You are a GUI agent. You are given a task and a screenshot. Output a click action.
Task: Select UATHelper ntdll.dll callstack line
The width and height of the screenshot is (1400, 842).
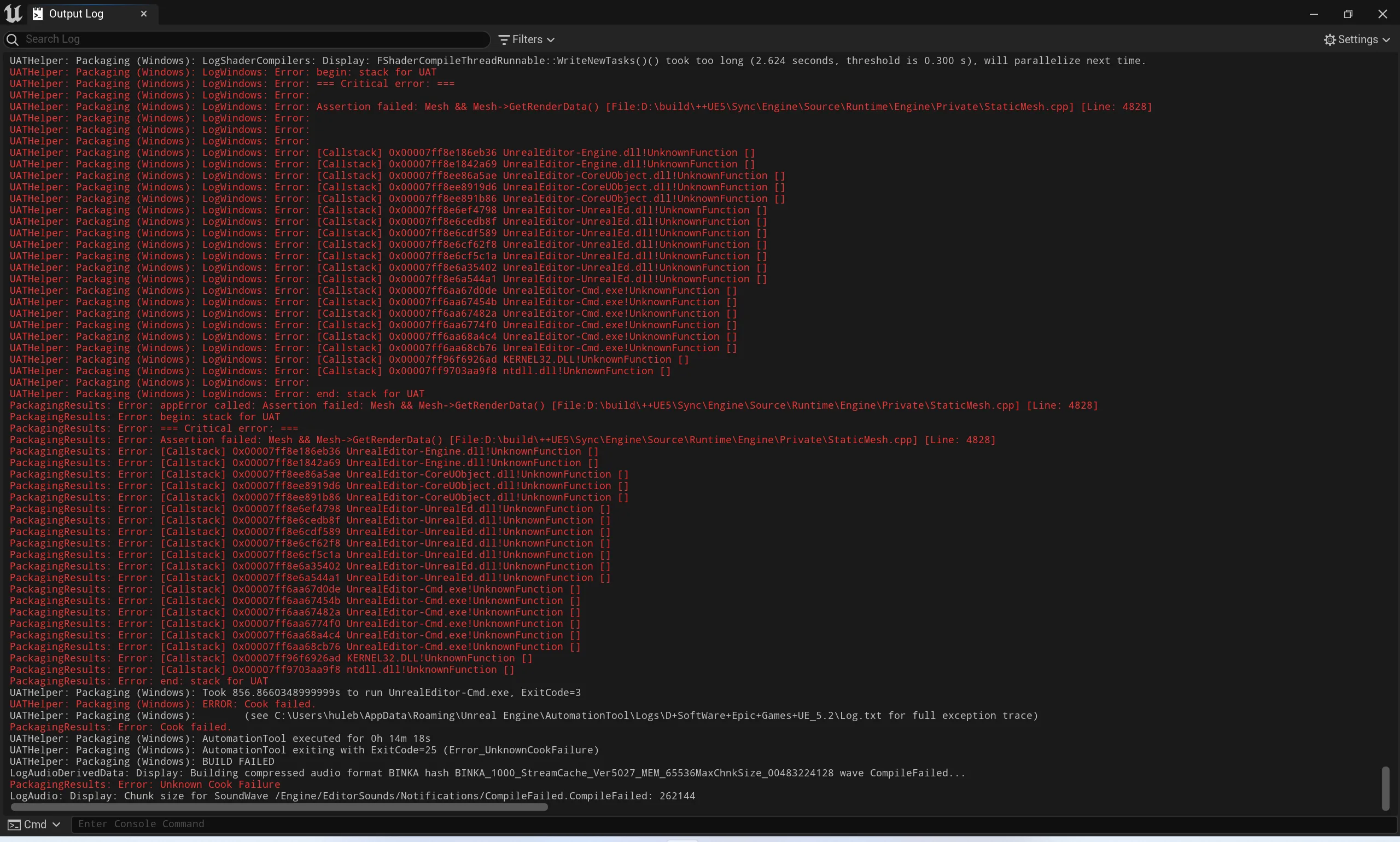340,370
